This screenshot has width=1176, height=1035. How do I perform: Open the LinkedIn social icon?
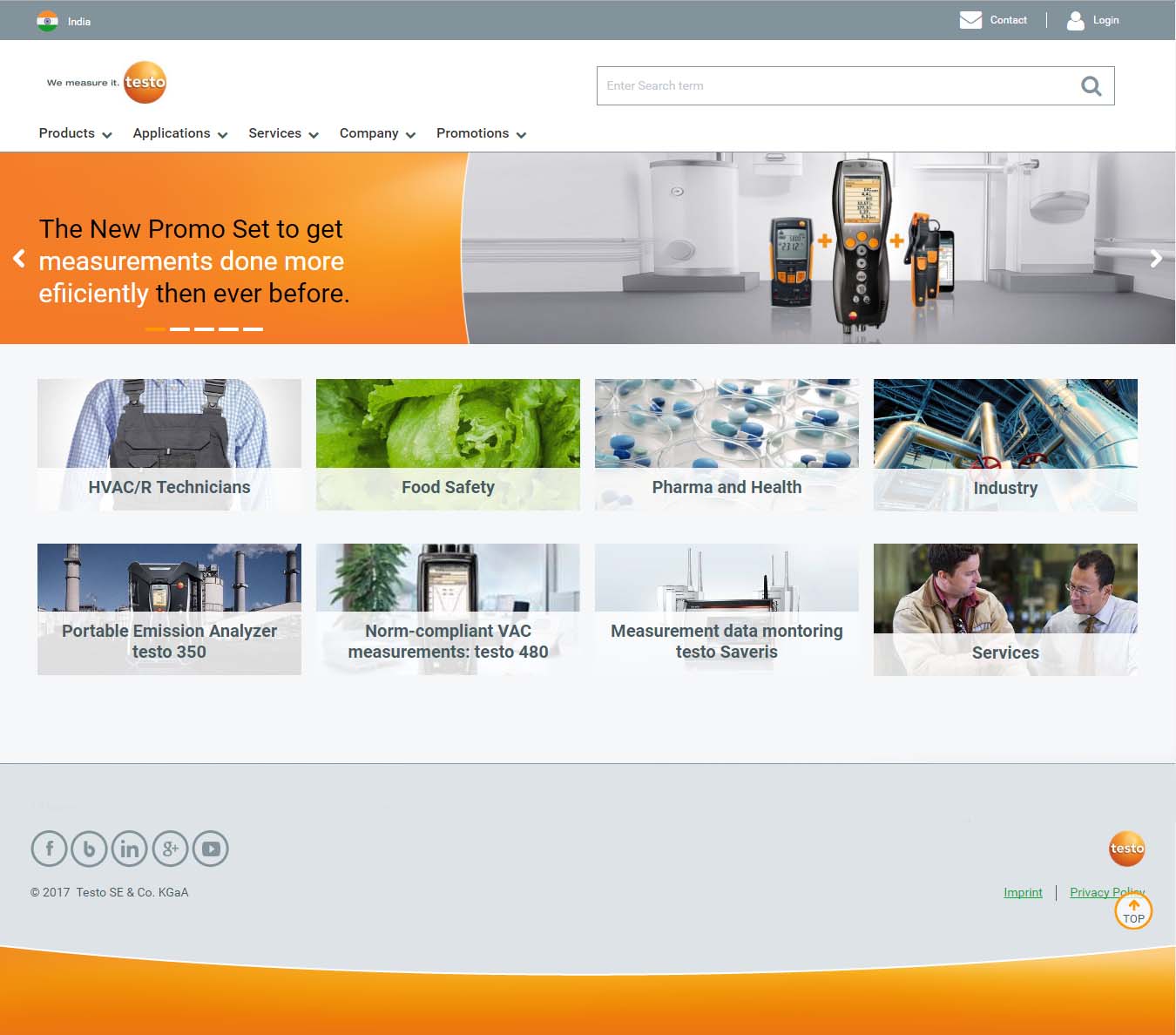coord(130,849)
